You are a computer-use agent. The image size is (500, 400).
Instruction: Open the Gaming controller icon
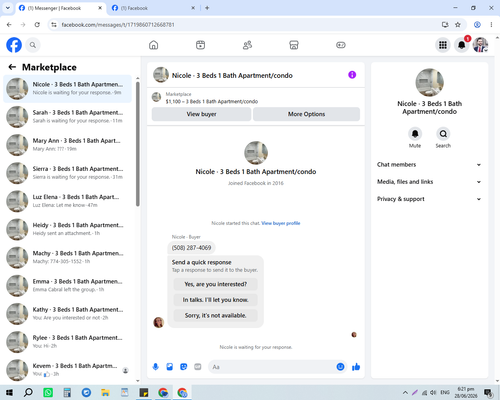tap(341, 45)
